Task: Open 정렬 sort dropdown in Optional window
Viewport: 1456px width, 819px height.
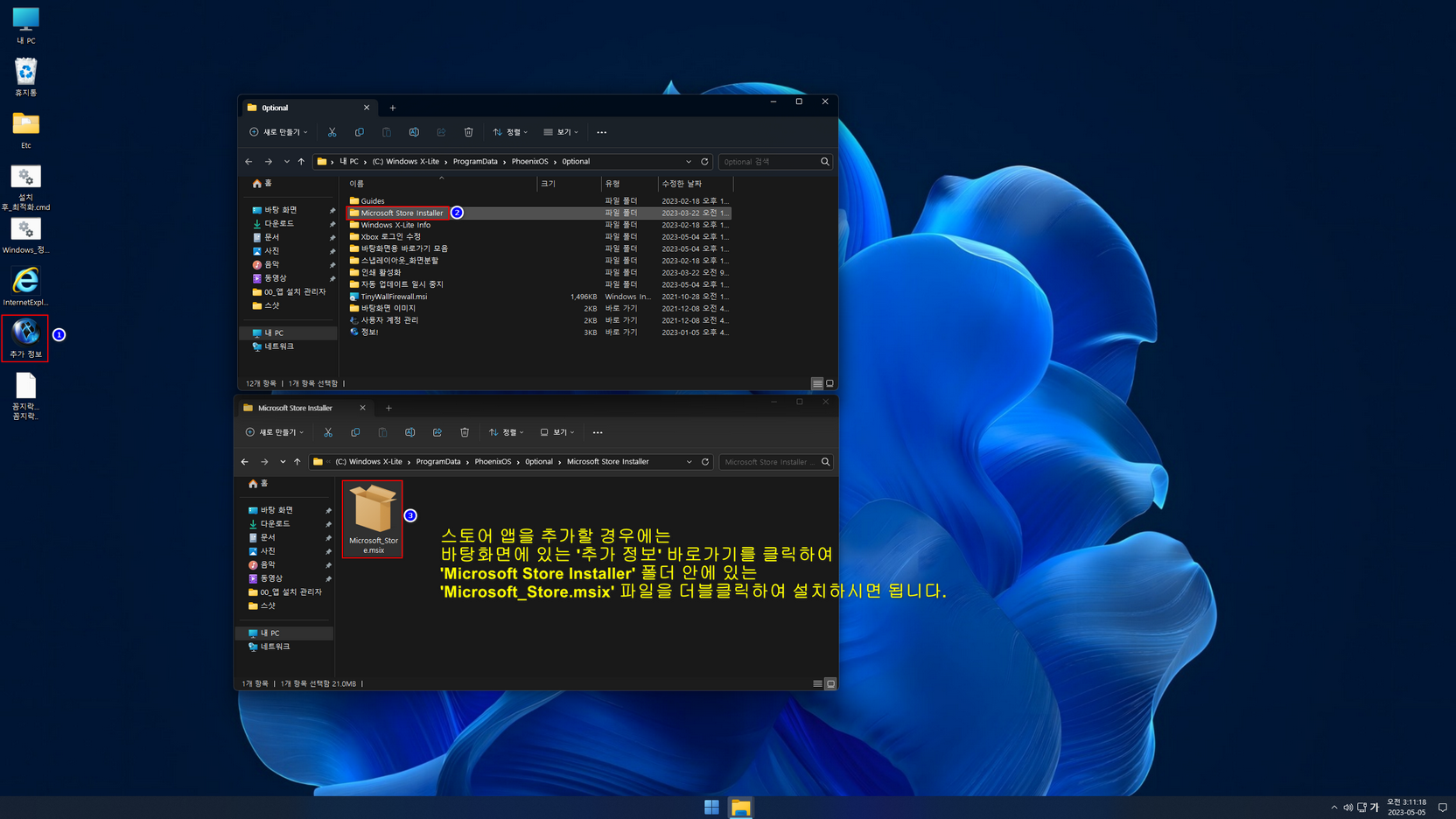Action: click(x=510, y=132)
